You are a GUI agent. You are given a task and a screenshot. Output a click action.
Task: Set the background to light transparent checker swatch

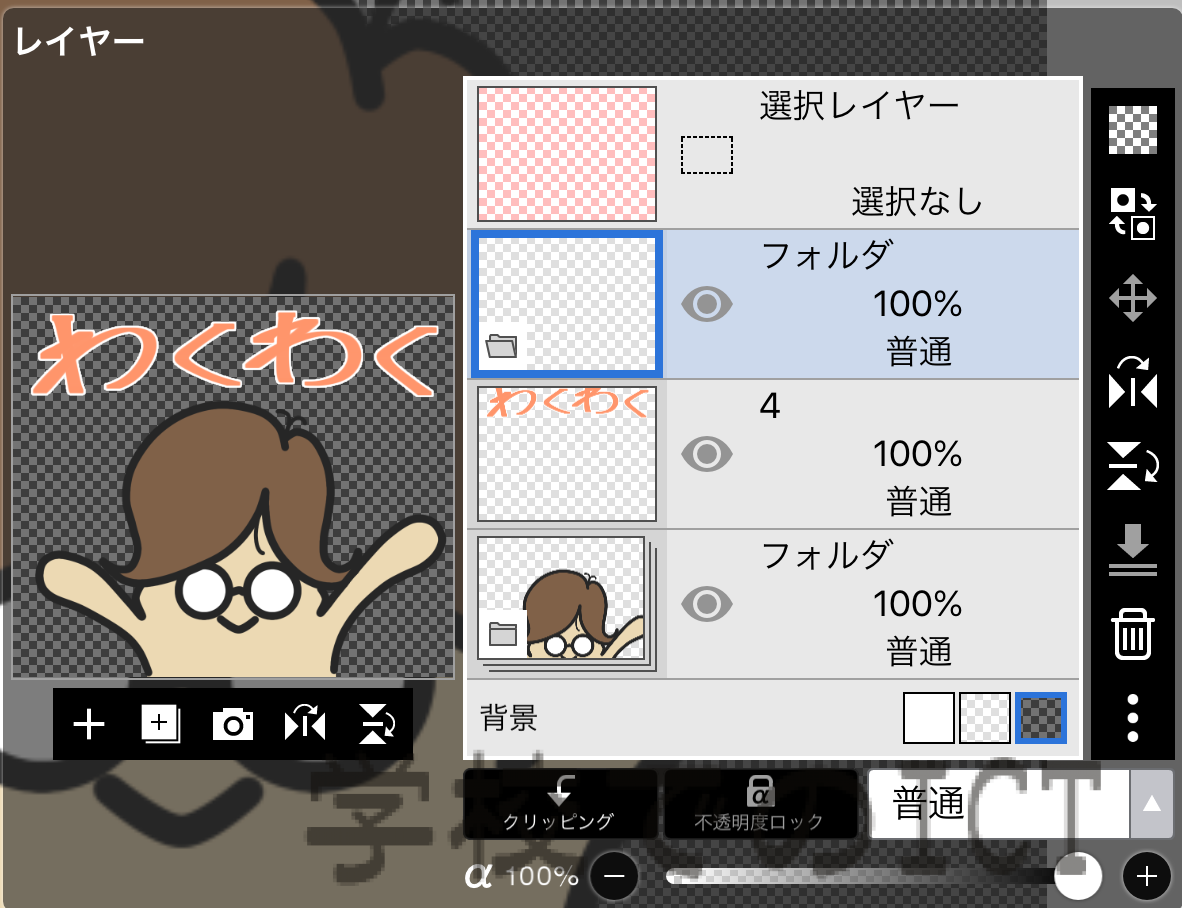pos(984,718)
